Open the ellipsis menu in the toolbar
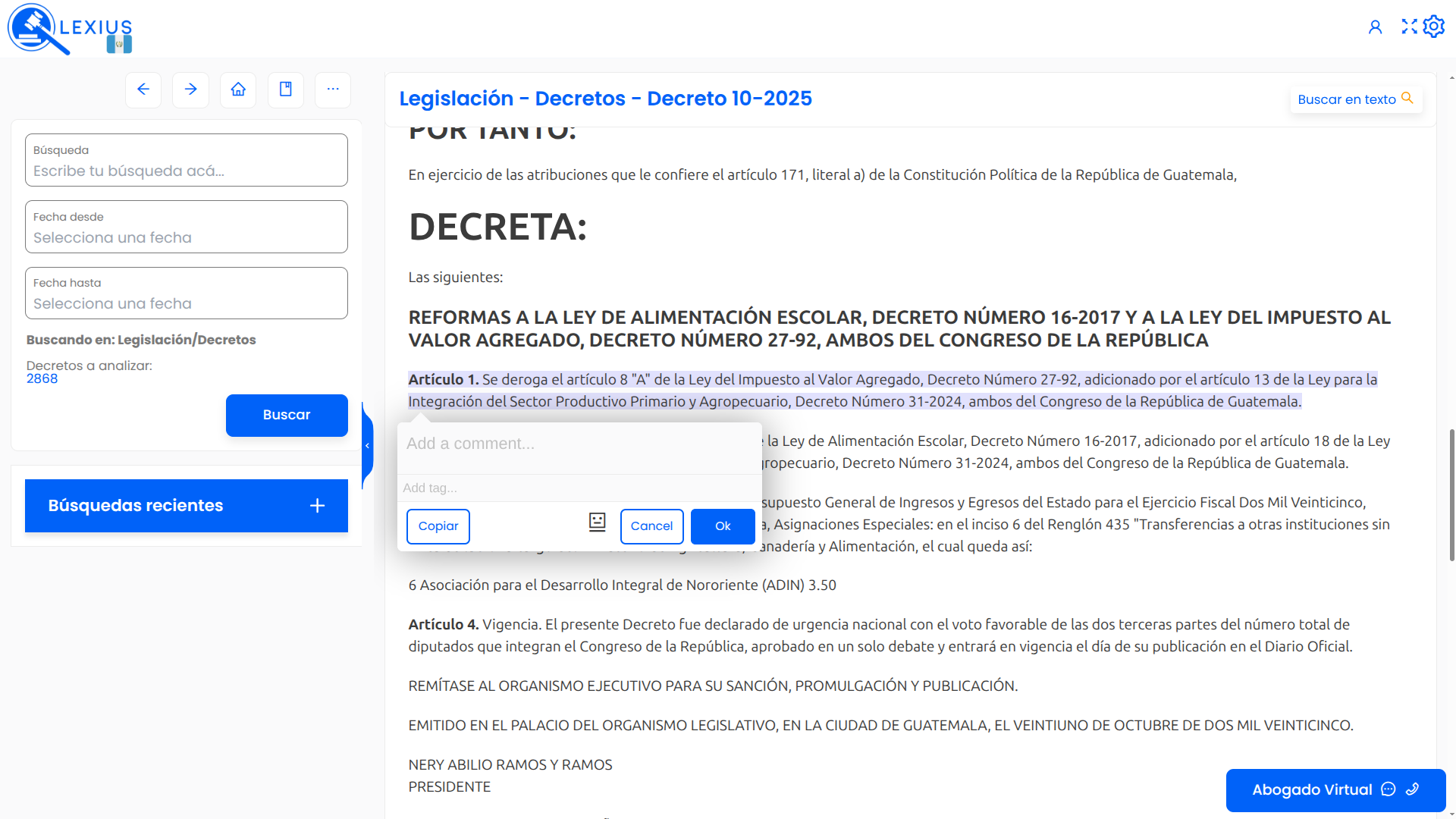This screenshot has height=819, width=1456. [333, 89]
